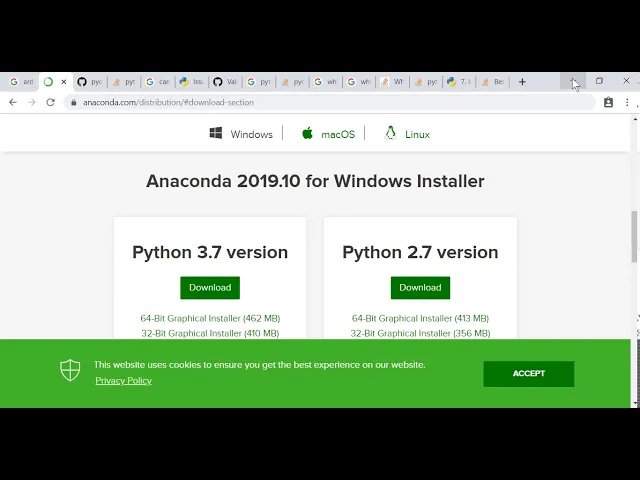Restore the browser window size
Image resolution: width=640 pixels, height=480 pixels.
599,81
